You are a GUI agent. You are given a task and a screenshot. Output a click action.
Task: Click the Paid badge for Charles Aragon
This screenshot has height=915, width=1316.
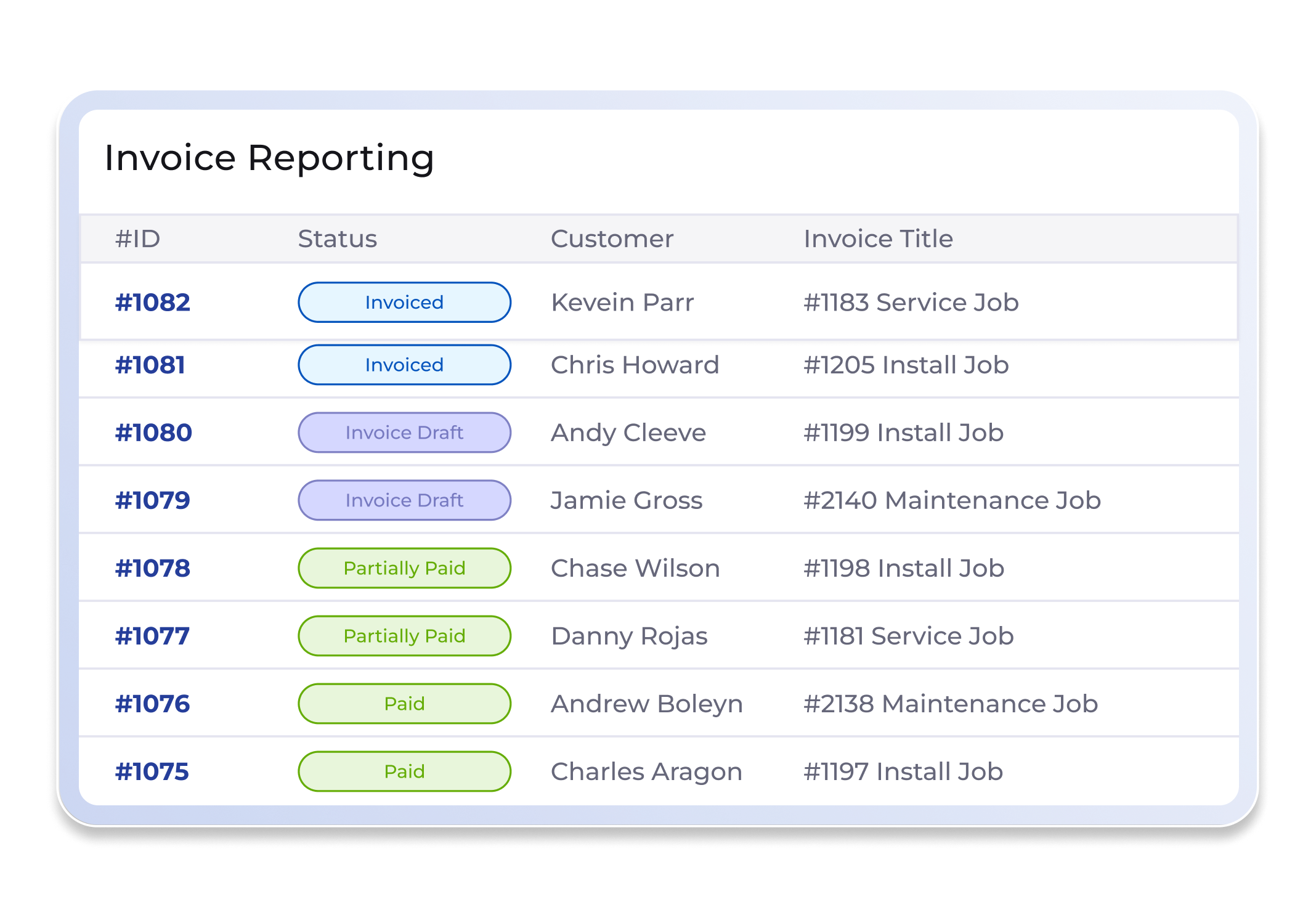404,772
